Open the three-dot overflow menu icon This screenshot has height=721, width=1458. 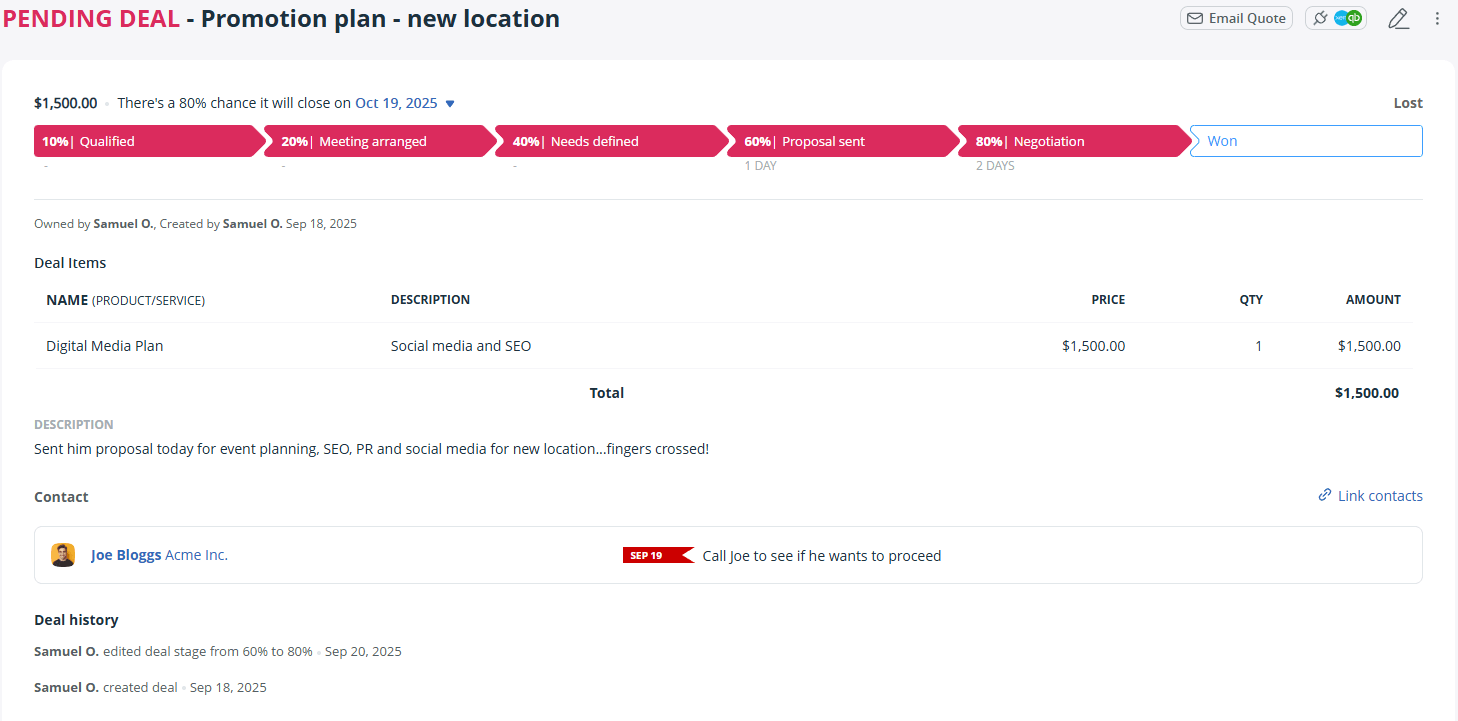pos(1437,18)
